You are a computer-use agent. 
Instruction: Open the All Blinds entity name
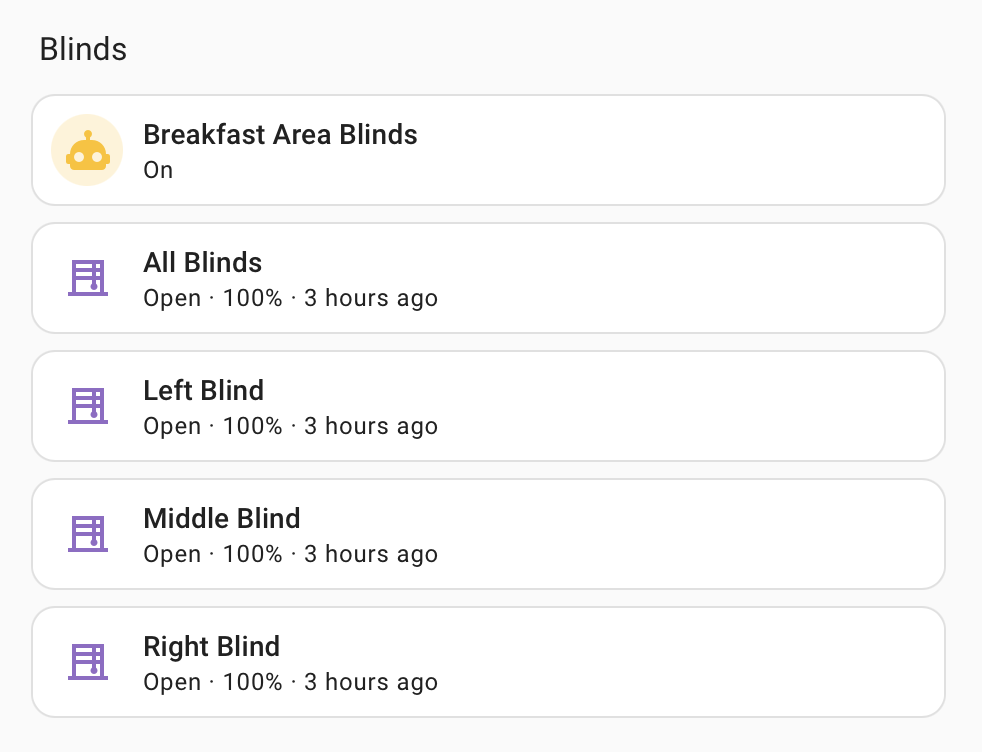pyautogui.click(x=202, y=262)
